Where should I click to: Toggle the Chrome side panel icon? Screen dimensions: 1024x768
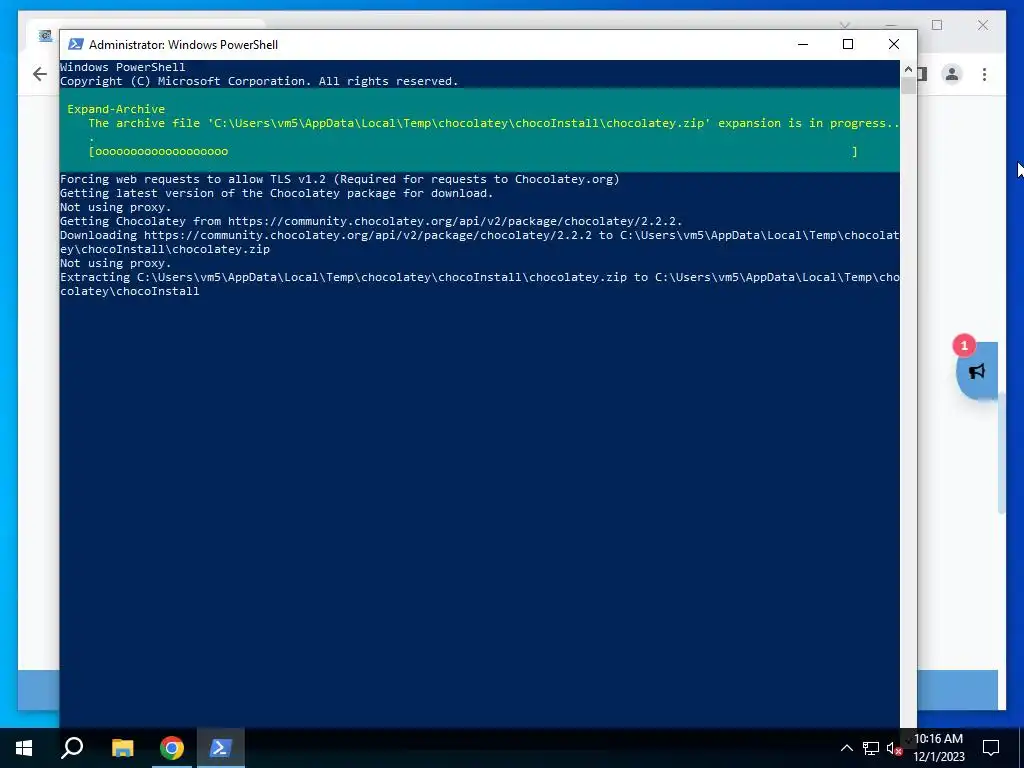pos(922,74)
